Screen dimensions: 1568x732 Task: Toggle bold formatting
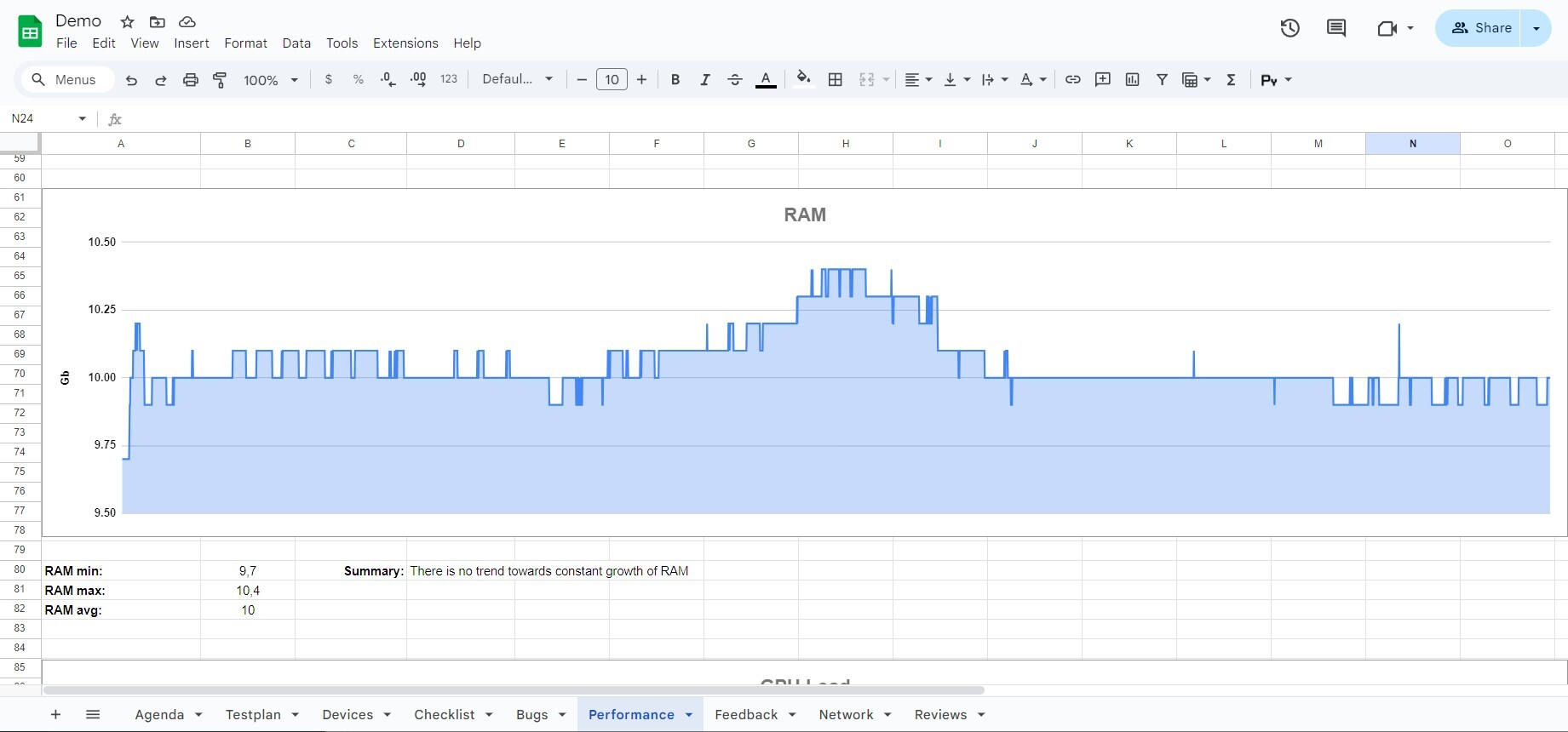pyautogui.click(x=675, y=80)
